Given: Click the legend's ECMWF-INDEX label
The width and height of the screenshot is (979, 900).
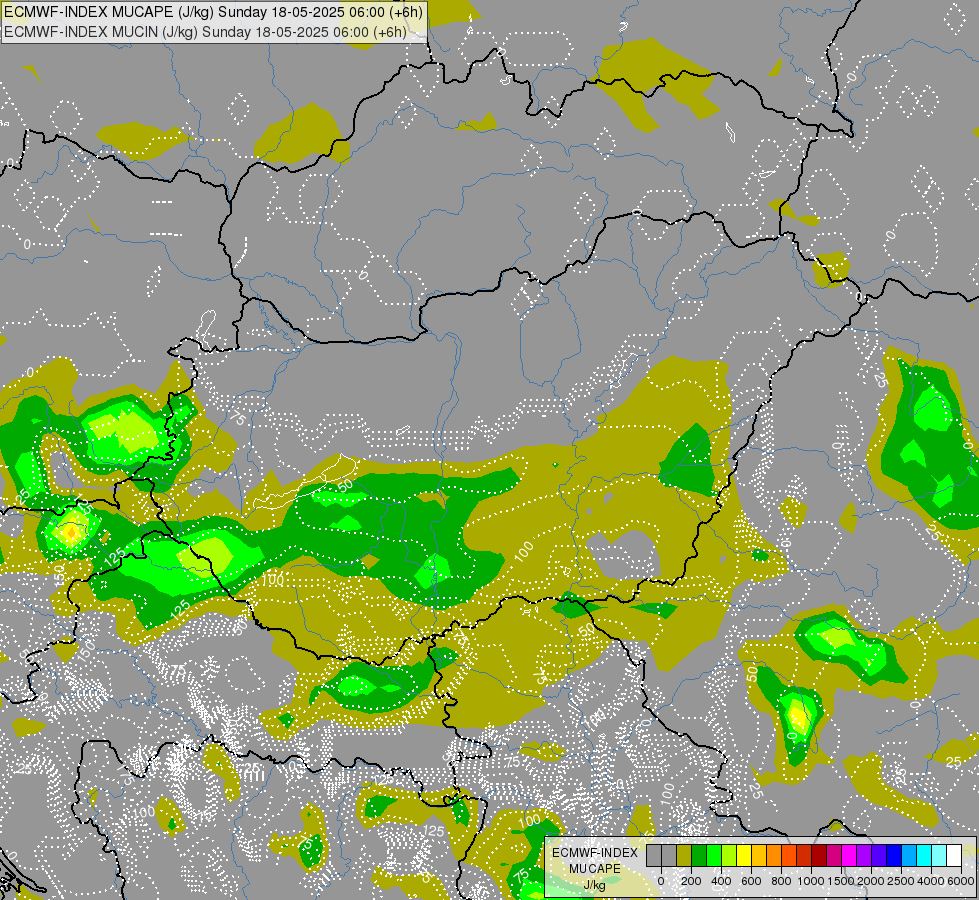Looking at the screenshot, I should pyautogui.click(x=595, y=853).
